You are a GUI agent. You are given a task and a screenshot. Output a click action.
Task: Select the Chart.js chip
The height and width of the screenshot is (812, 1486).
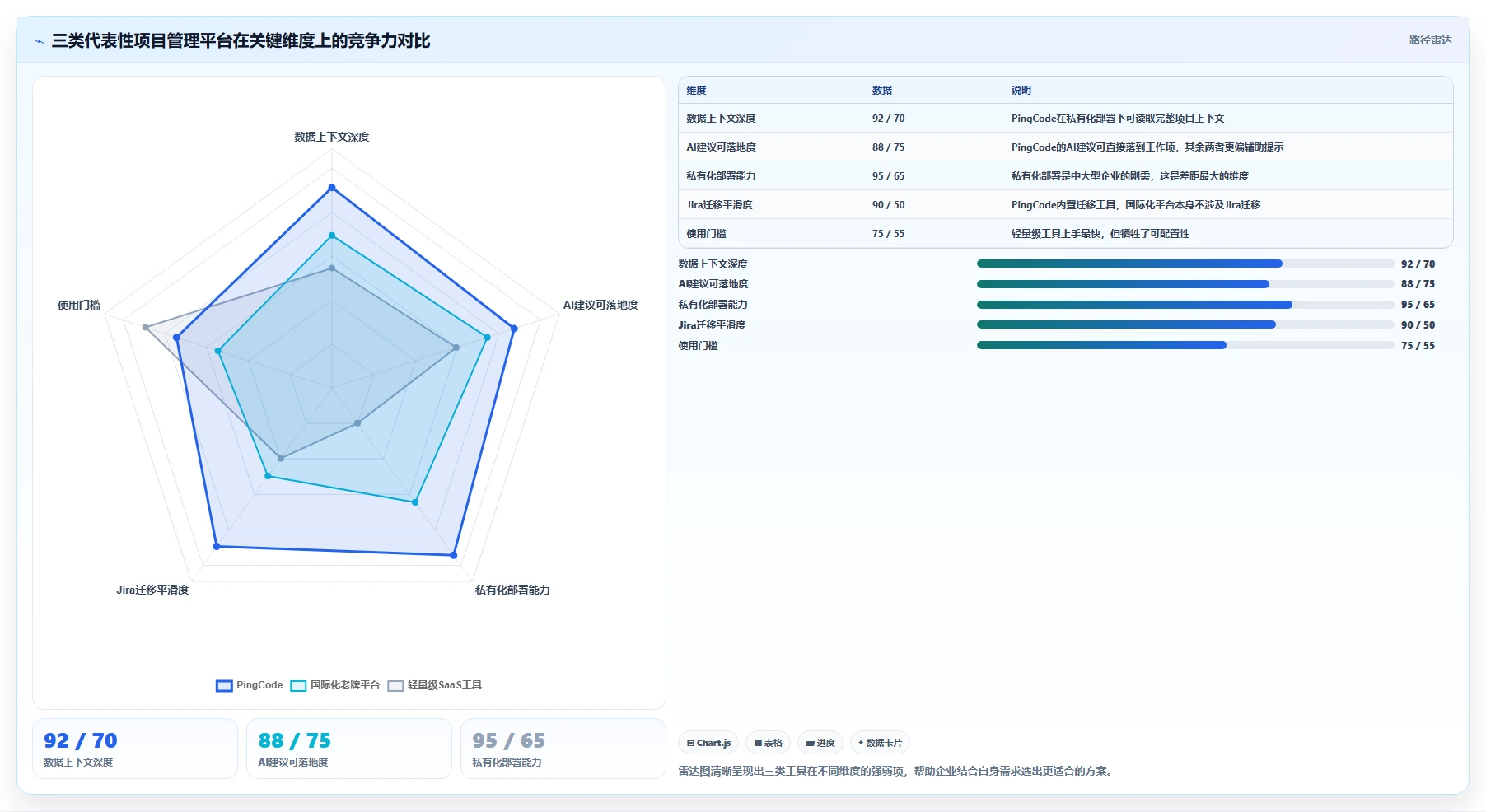click(x=708, y=743)
